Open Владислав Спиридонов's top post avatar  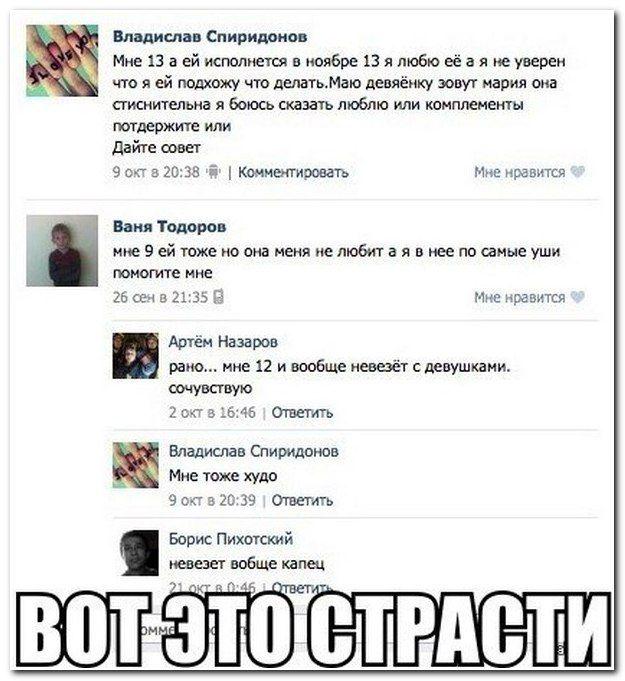pos(62,60)
